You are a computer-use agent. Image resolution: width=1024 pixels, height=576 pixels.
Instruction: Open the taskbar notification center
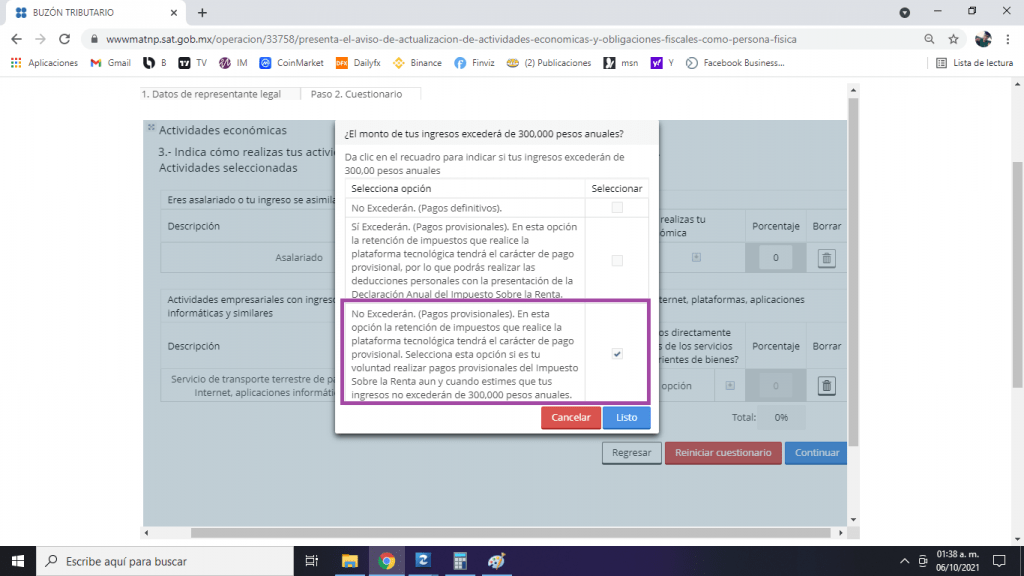[999, 561]
